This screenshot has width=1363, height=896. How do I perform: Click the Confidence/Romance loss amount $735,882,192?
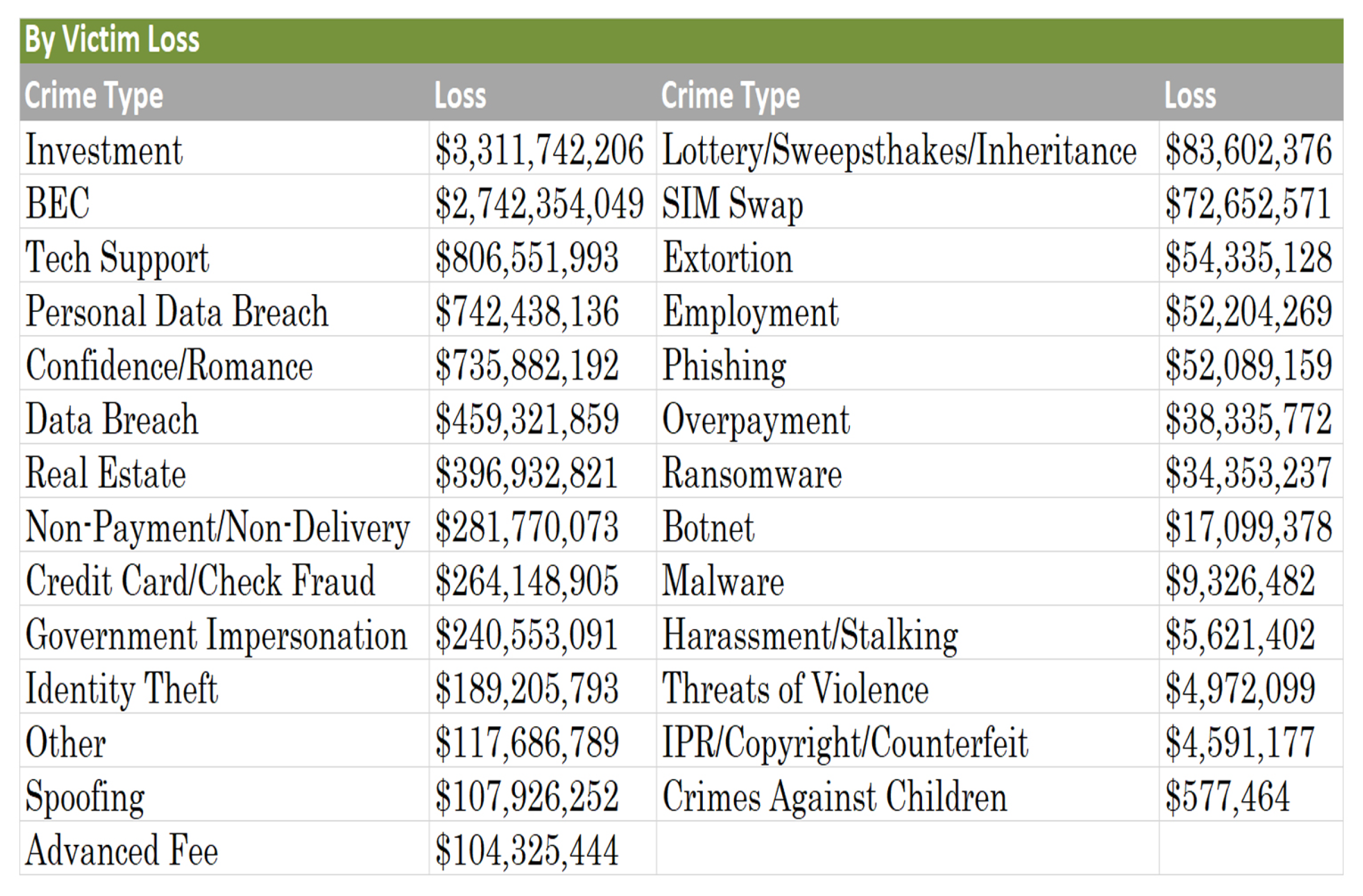[x=527, y=366]
